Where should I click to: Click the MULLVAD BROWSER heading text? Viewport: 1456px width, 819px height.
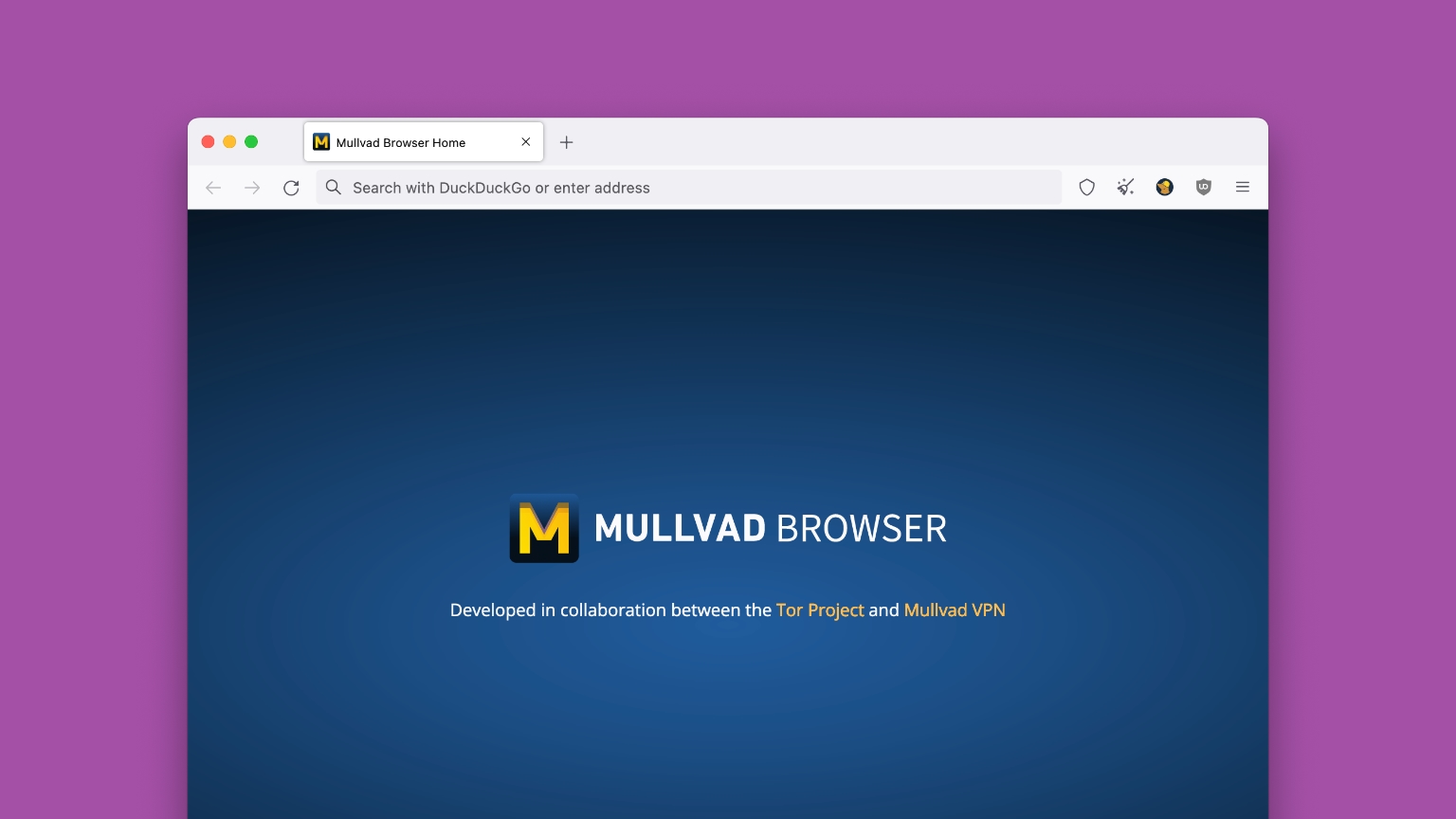pos(771,528)
